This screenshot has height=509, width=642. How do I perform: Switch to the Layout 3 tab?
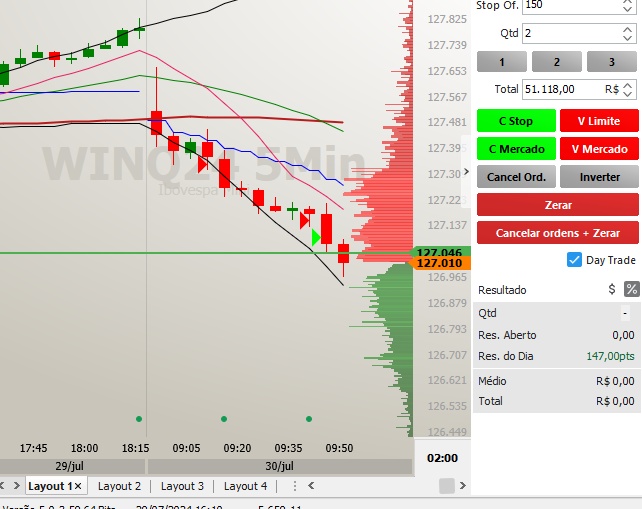[182, 486]
